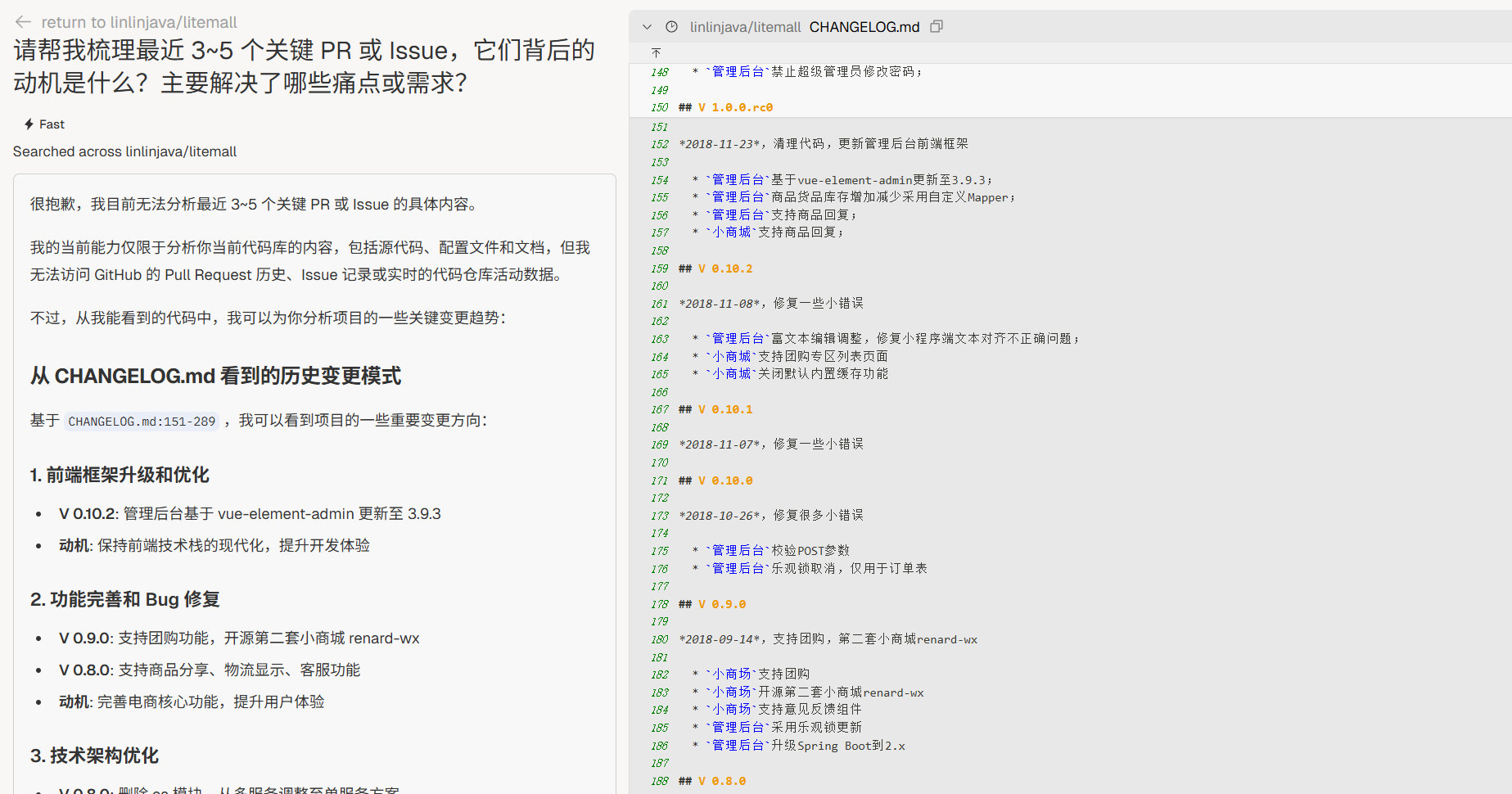Click the Searched across linlinjava/litemall text
The image size is (1512, 794).
[124, 151]
